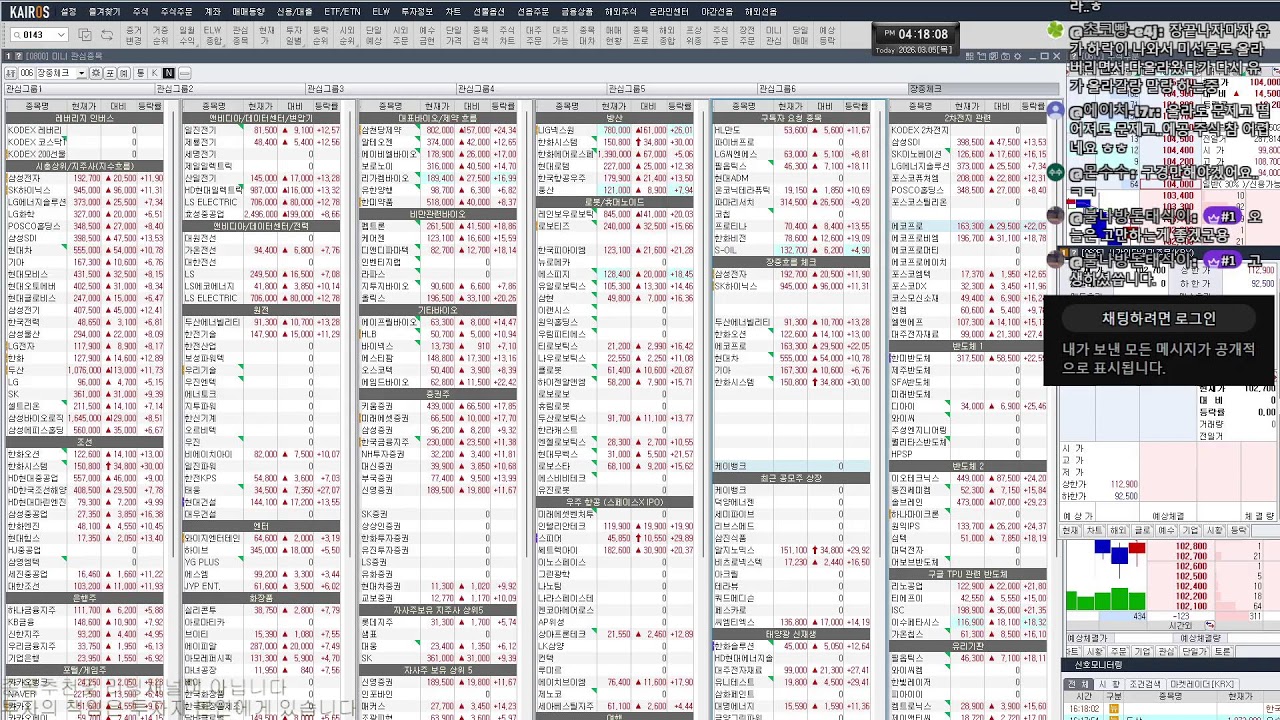This screenshot has height=720, width=1280.
Task: Open the 대주주문 toolbar shortcut
Action: point(534,36)
